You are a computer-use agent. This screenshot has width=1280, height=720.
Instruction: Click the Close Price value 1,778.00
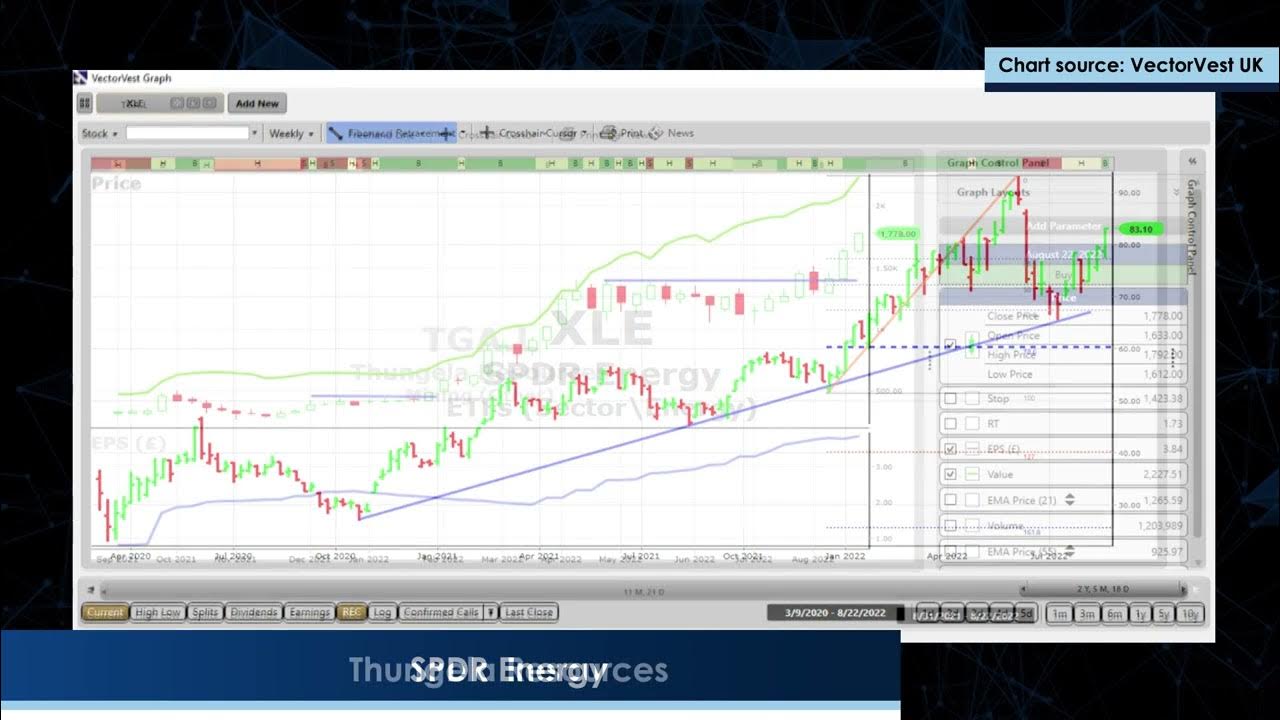[x=1162, y=316]
